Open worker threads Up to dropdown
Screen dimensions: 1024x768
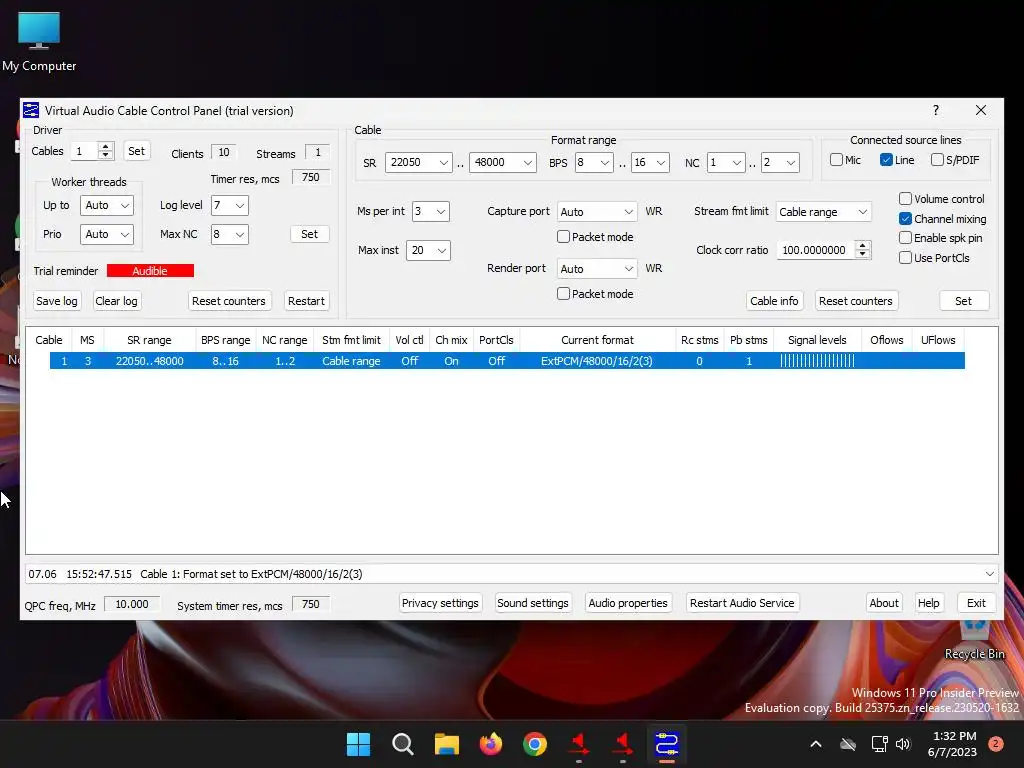[106, 205]
